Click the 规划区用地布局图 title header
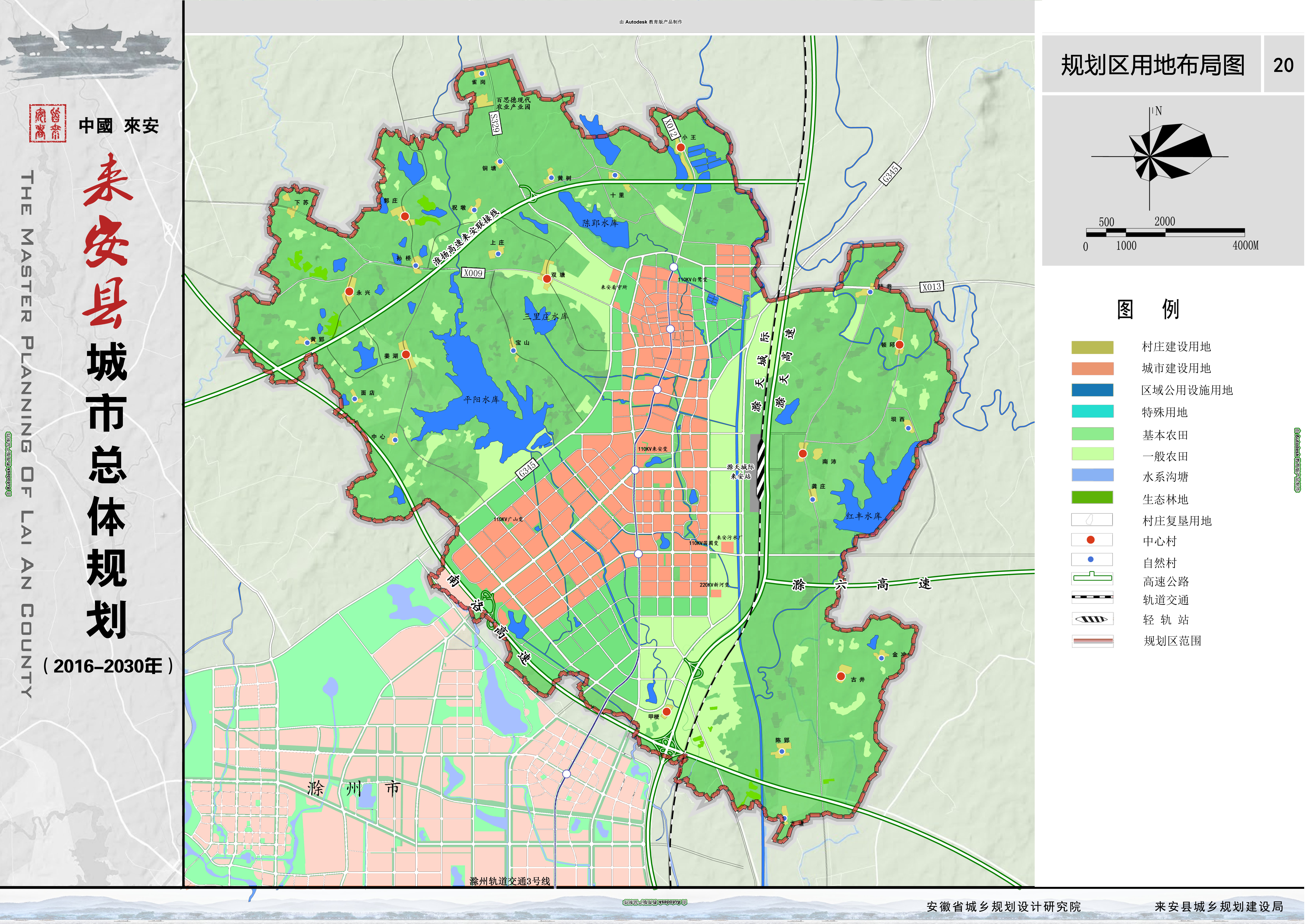Screen dimensions: 1306x924 click(x=1152, y=65)
